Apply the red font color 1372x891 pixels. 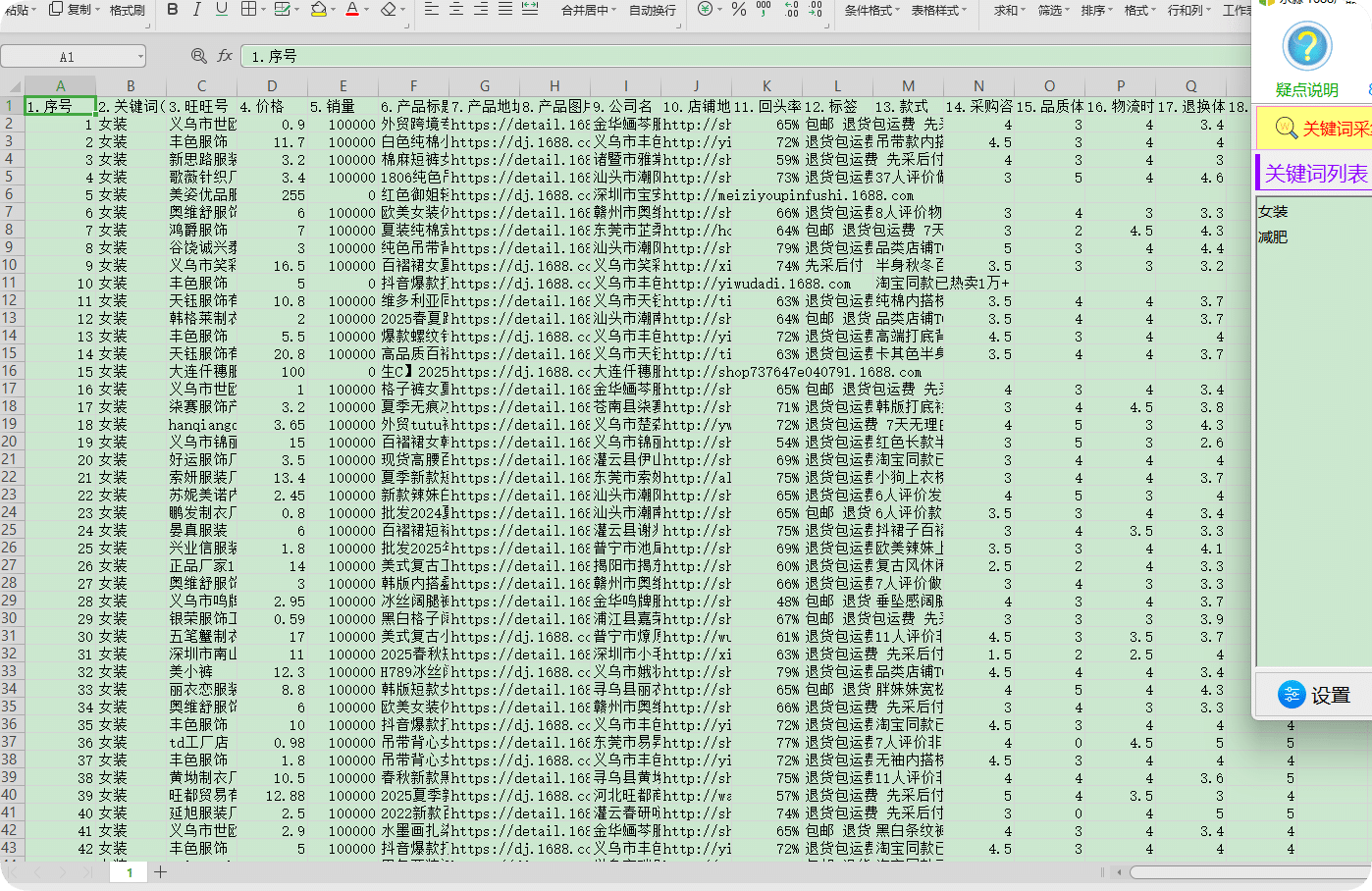[x=352, y=10]
